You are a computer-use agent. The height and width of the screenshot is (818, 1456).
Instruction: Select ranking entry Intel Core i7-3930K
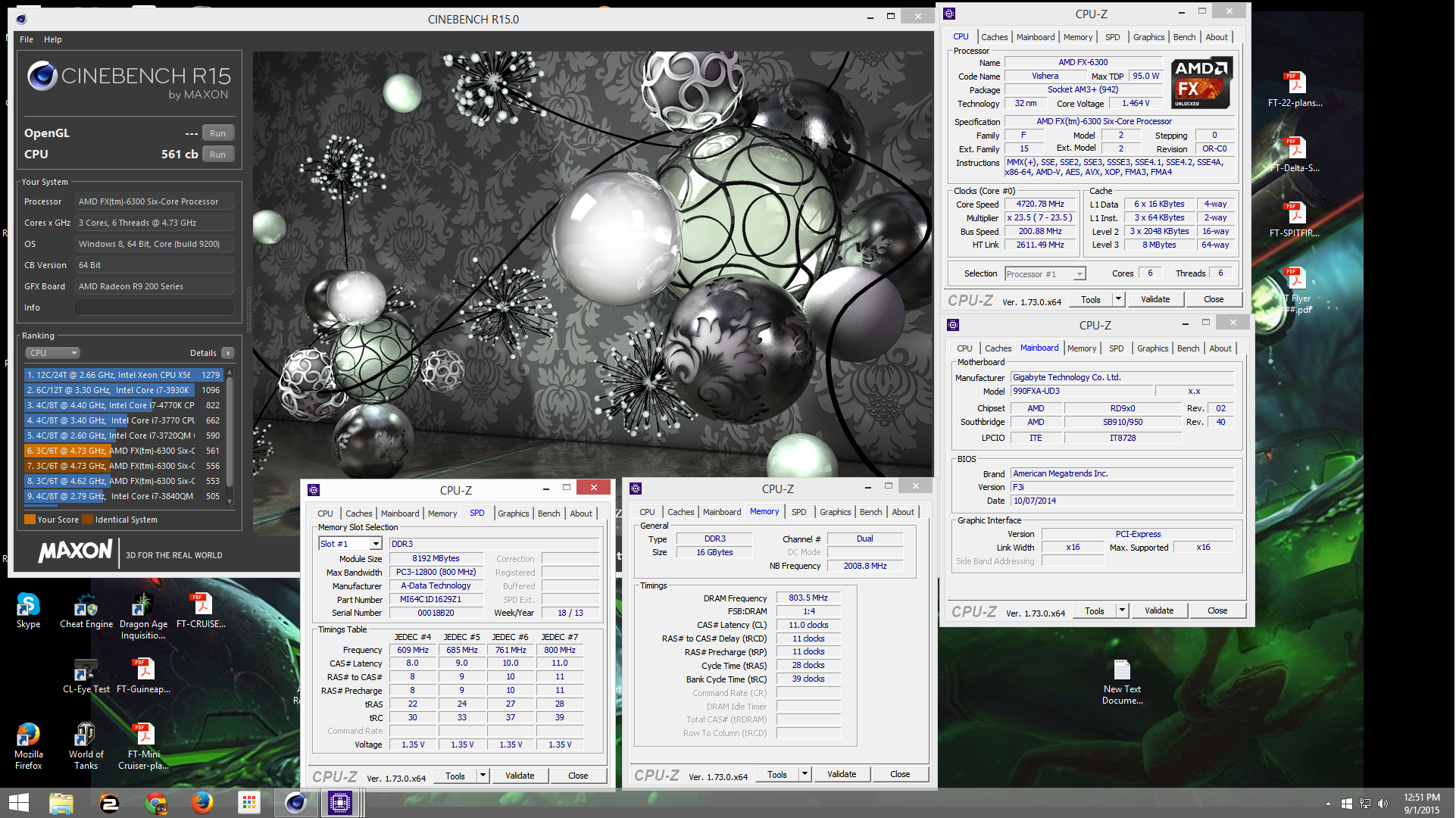pos(125,390)
